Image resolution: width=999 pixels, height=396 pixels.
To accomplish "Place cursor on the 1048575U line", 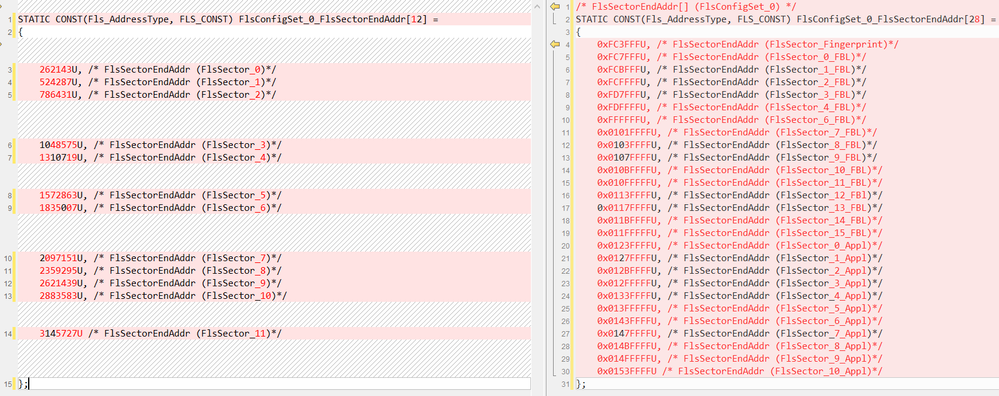I will [274, 145].
